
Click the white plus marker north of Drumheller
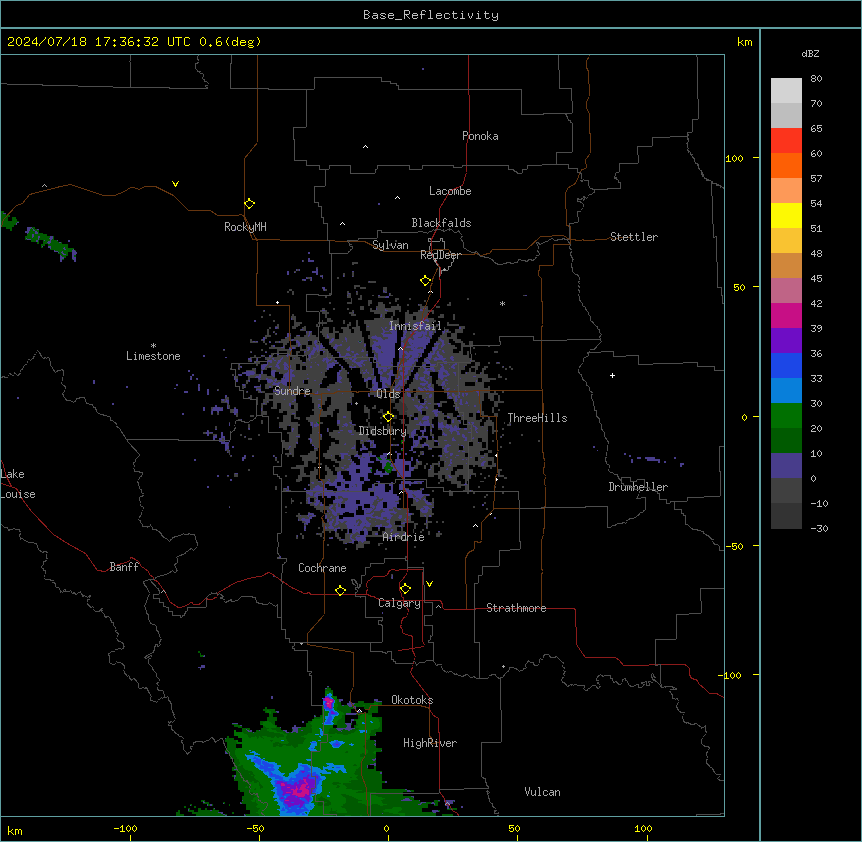pos(612,375)
